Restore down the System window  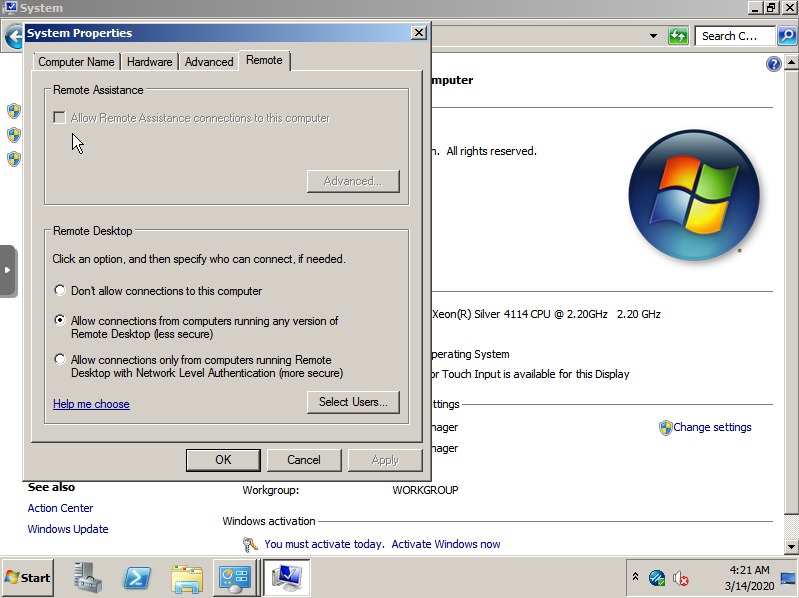click(771, 8)
